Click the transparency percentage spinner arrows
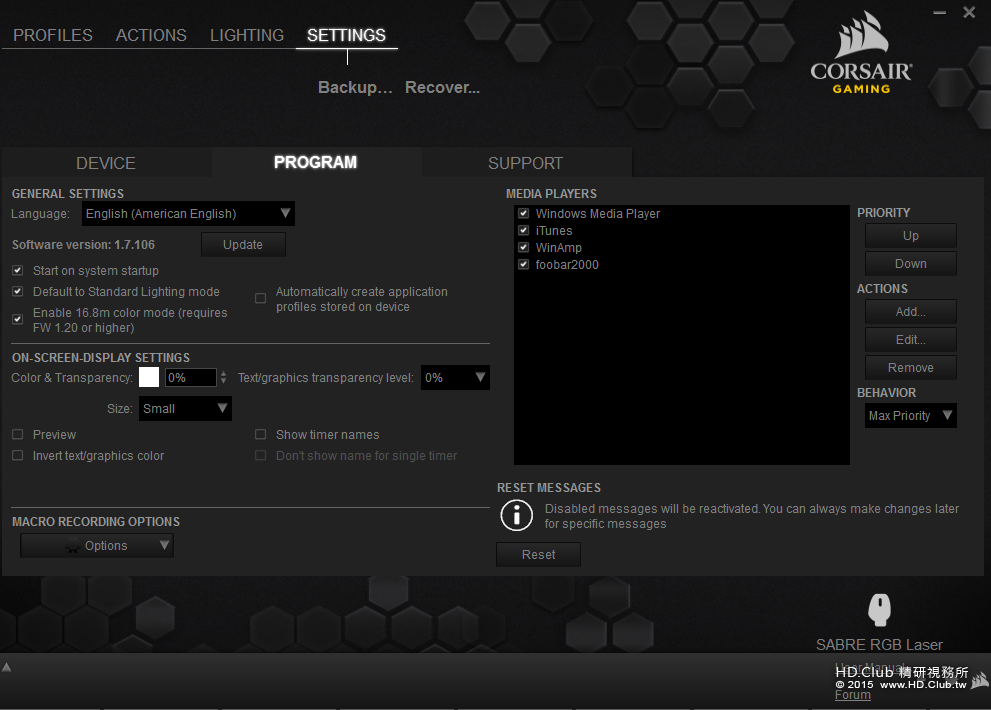991x710 pixels. pos(223,377)
